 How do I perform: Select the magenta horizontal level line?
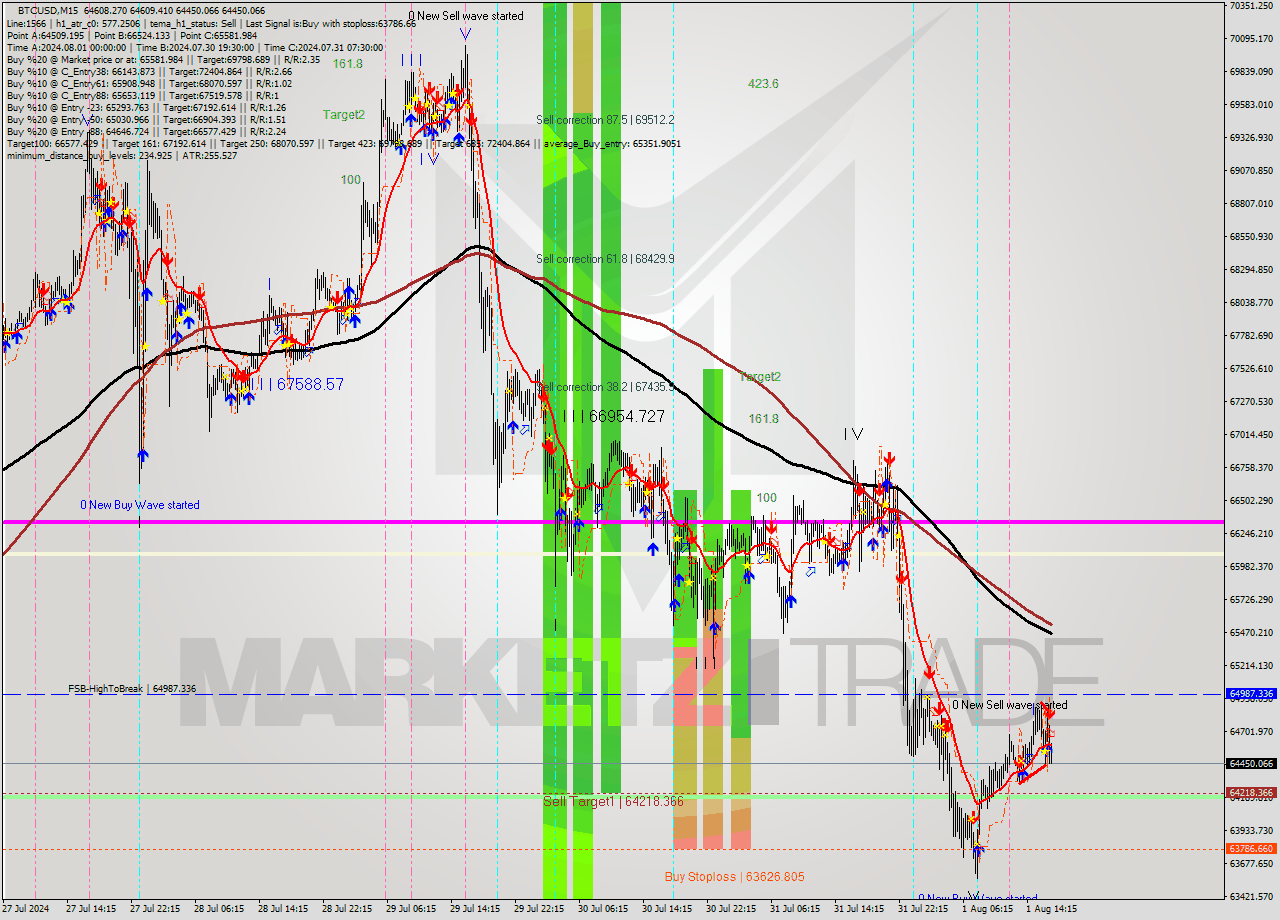(x=612, y=522)
